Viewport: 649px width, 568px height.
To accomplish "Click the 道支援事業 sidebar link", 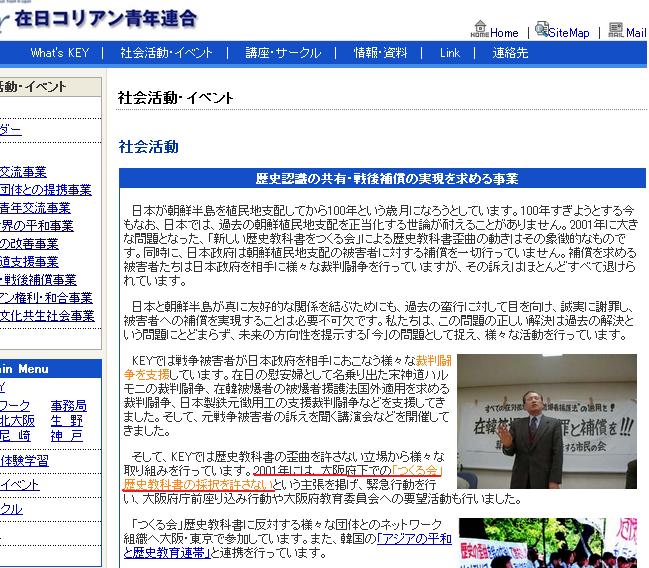I will (x=29, y=262).
